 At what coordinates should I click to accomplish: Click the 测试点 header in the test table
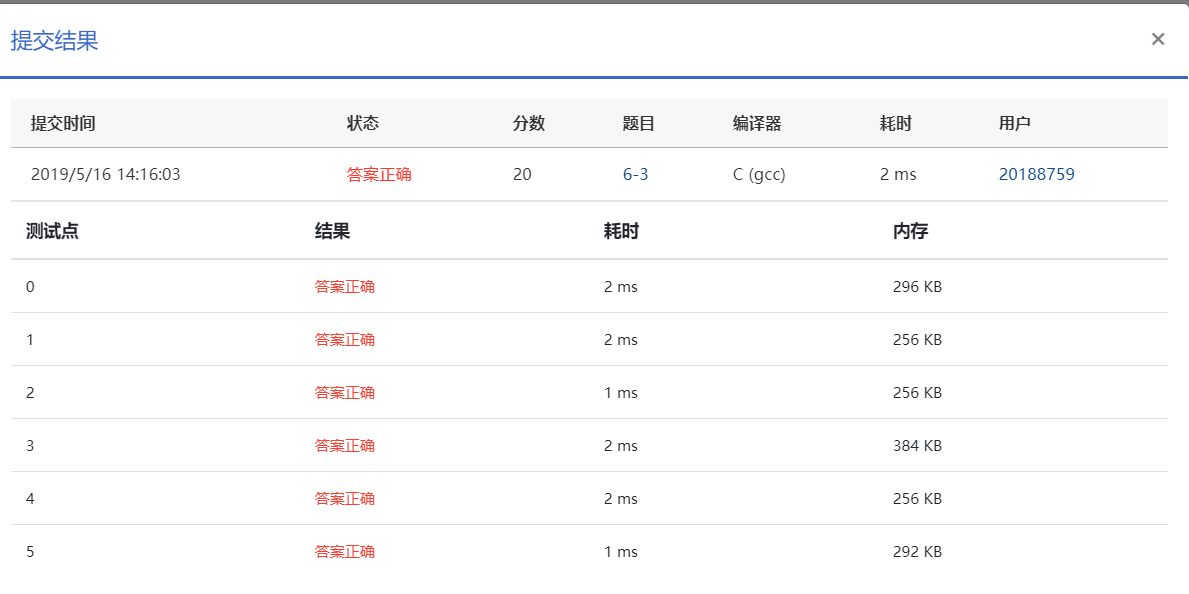click(x=52, y=231)
